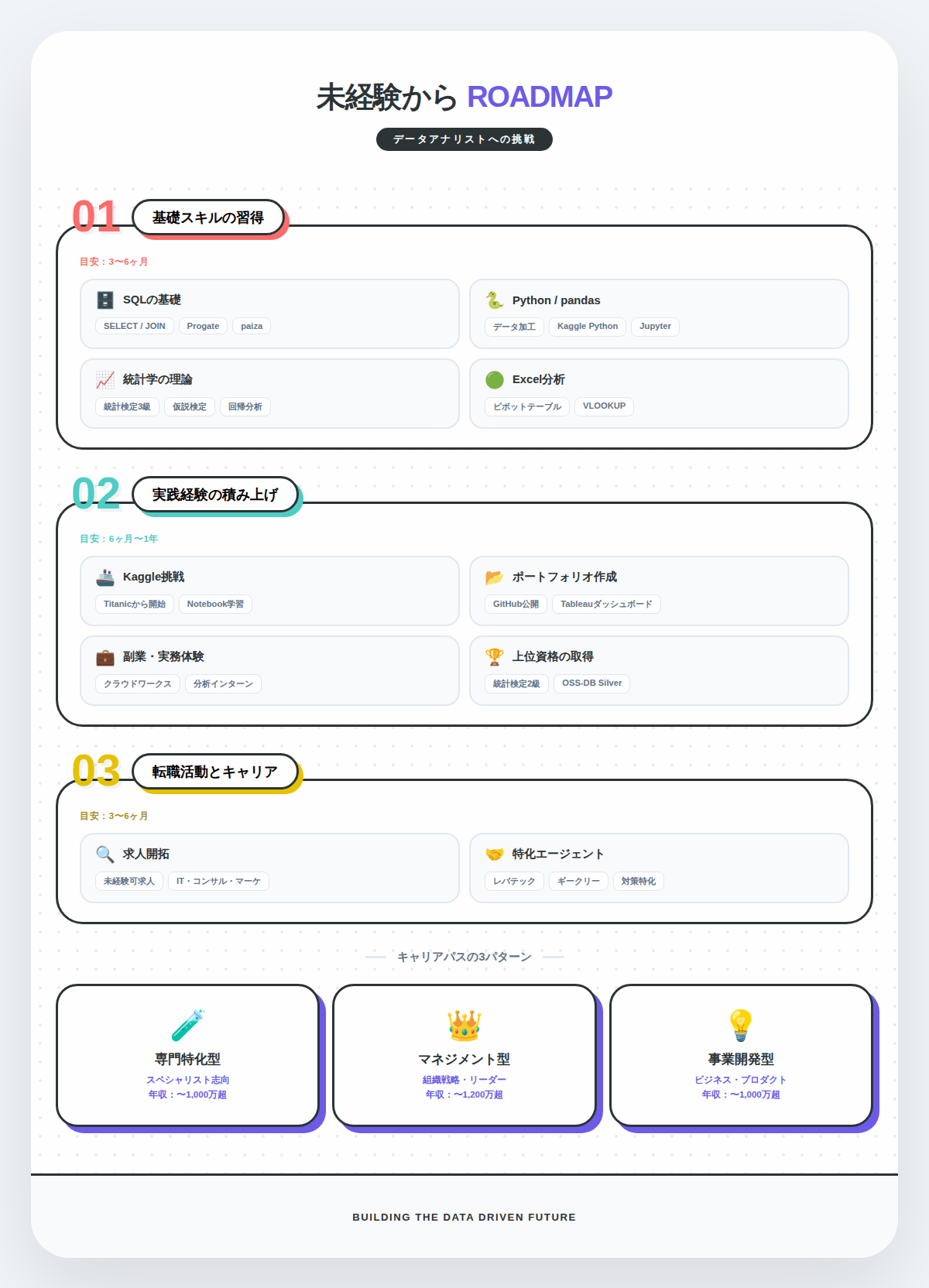Click the Excel分析 card title

coord(539,380)
